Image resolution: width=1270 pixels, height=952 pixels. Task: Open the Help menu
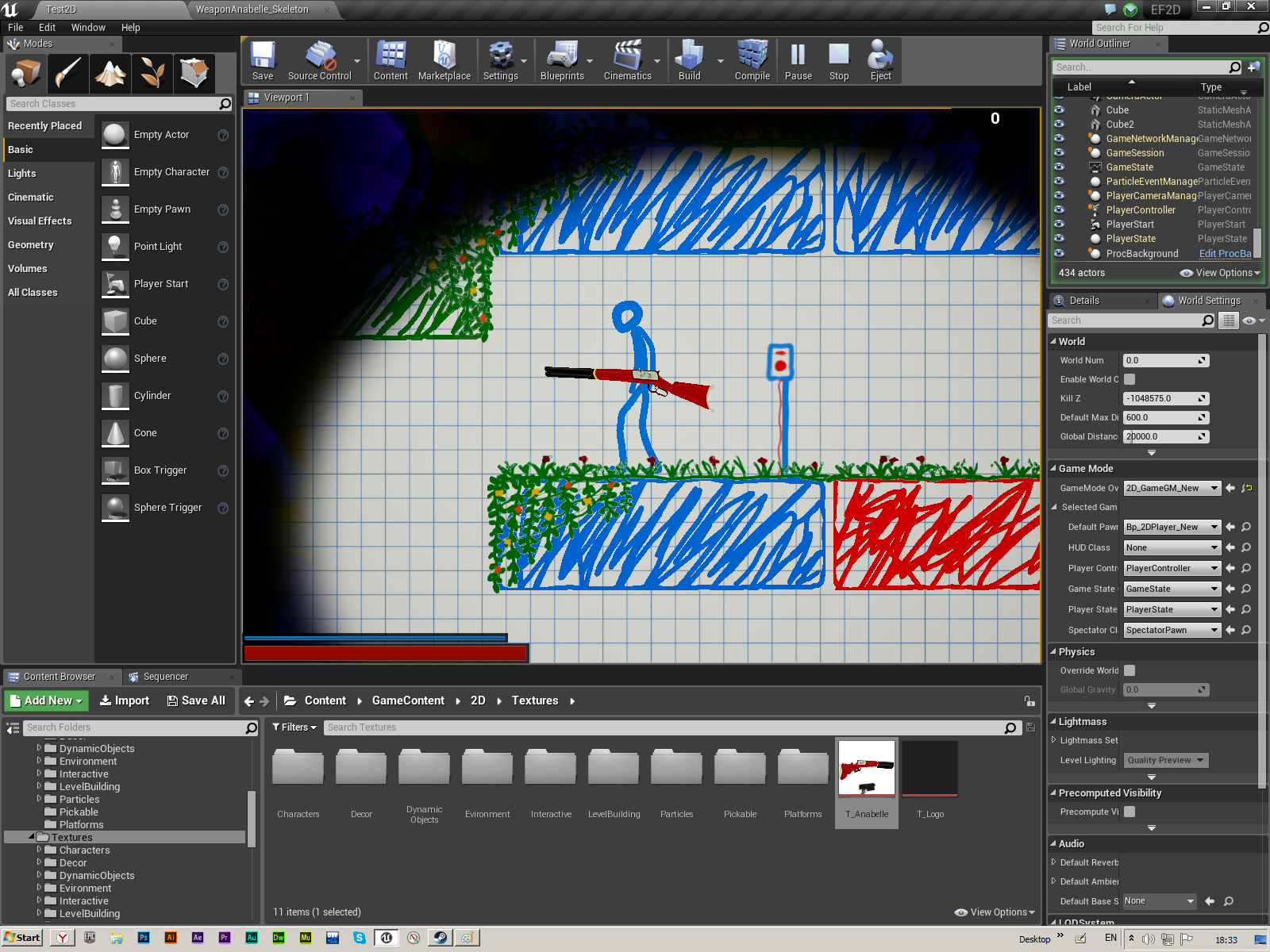(130, 28)
